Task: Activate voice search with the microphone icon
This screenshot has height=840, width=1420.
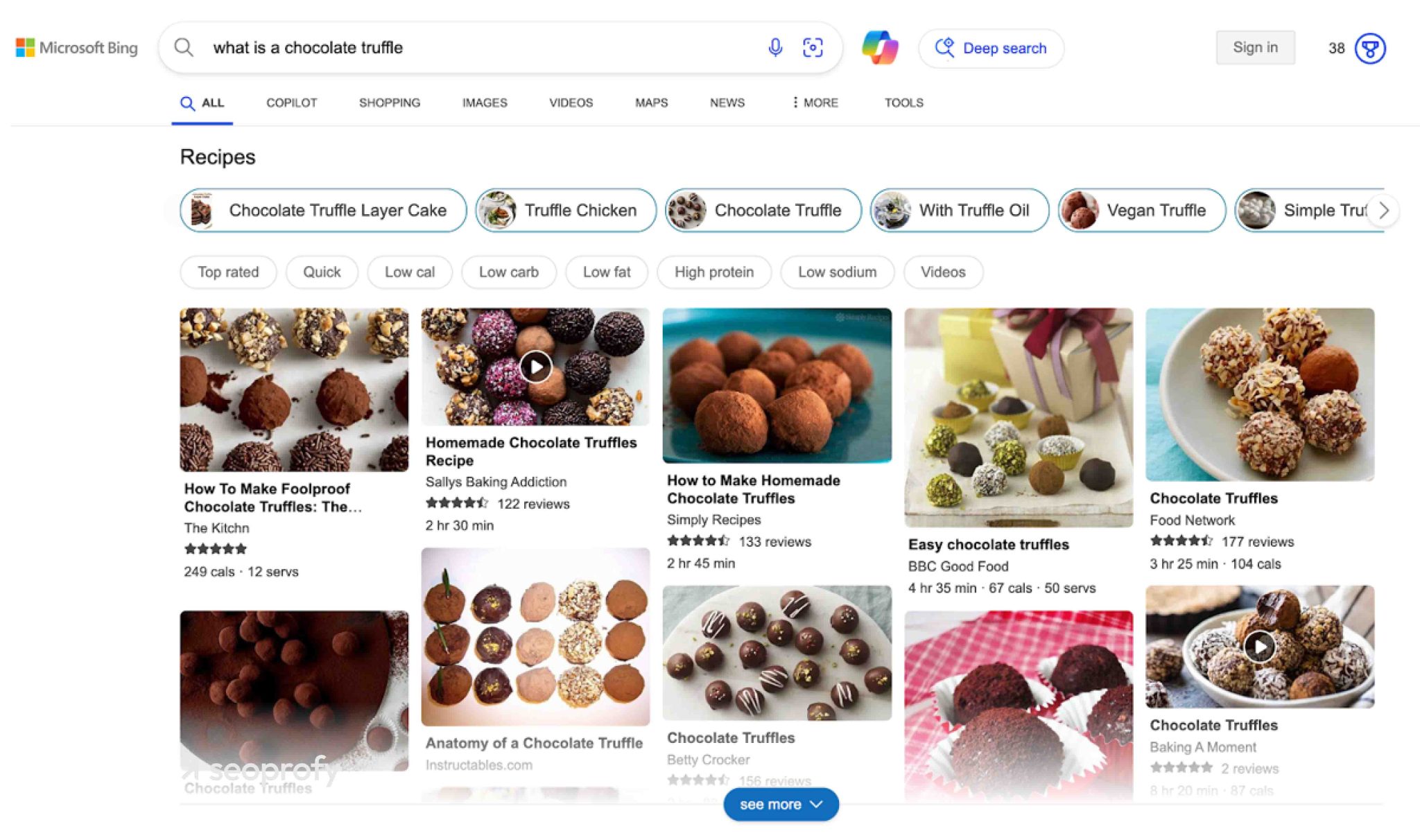Action: (774, 48)
